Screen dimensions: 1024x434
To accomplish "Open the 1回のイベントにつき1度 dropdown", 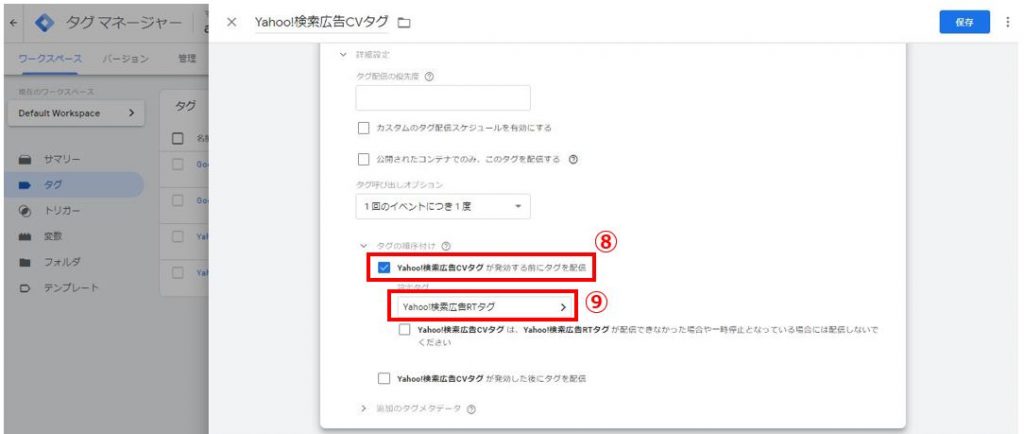I will pos(443,206).
